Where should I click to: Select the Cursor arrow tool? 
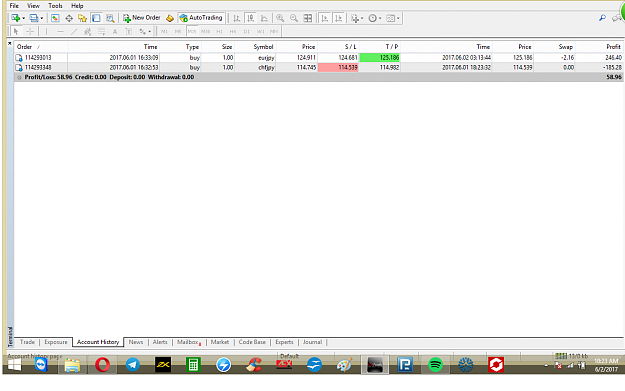16,31
